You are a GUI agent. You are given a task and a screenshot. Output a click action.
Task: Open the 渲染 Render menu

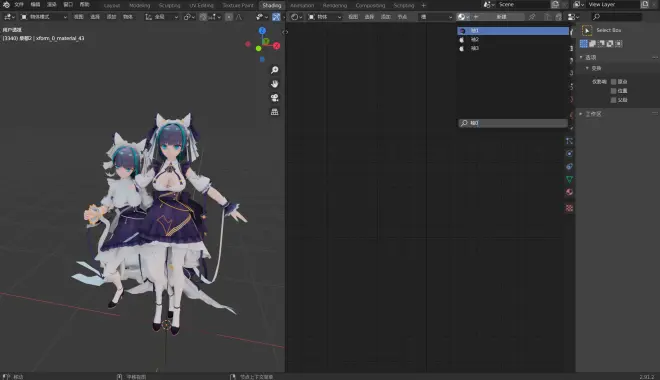52,5
